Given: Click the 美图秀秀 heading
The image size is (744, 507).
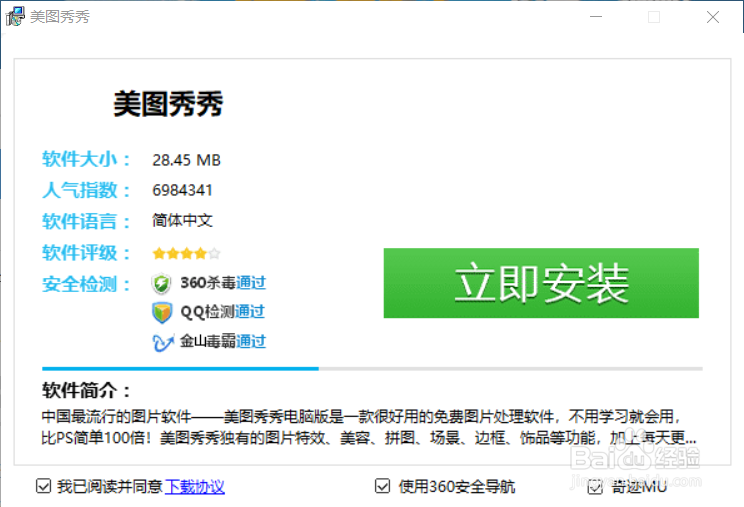Looking at the screenshot, I should tap(168, 103).
